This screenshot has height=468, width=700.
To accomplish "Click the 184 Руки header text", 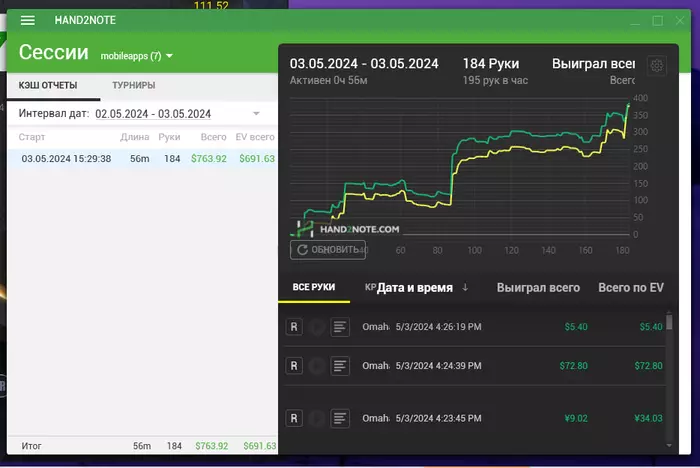I will (x=491, y=64).
